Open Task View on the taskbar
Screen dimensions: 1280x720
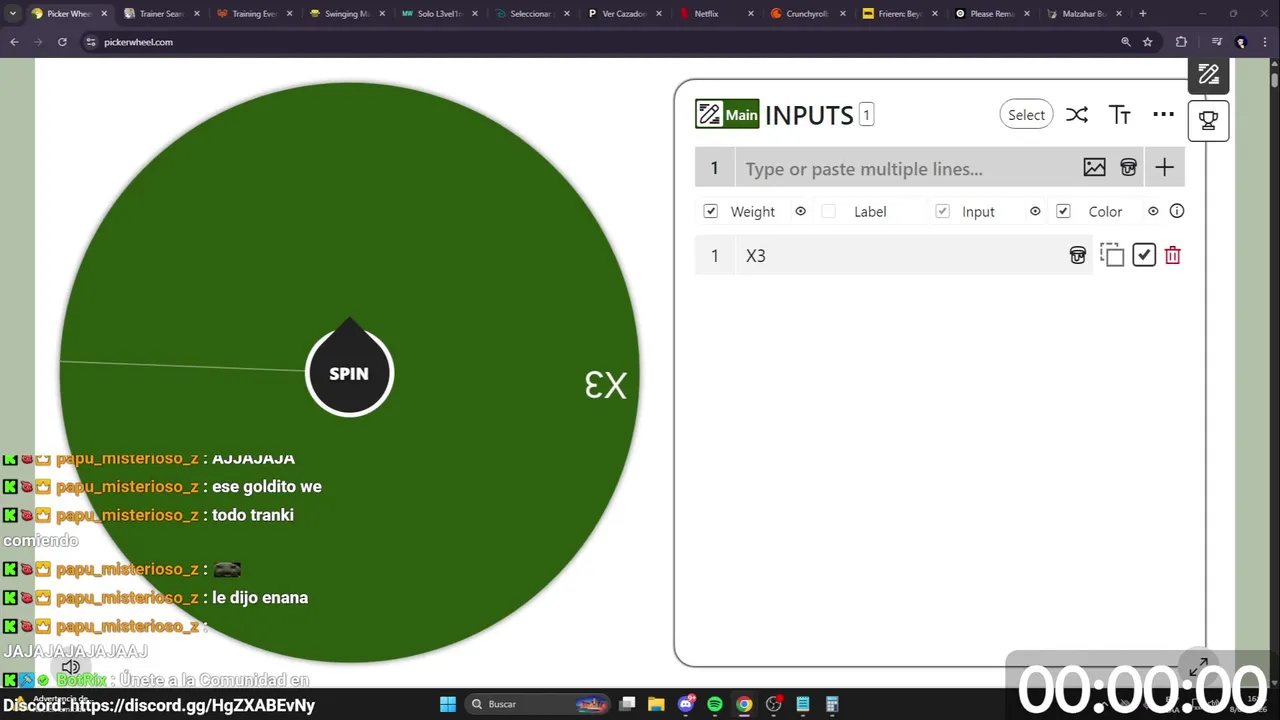point(627,704)
